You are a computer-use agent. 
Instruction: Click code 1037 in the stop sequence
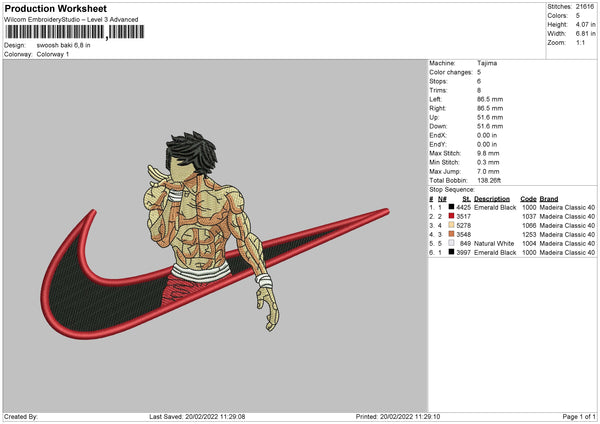coord(529,217)
